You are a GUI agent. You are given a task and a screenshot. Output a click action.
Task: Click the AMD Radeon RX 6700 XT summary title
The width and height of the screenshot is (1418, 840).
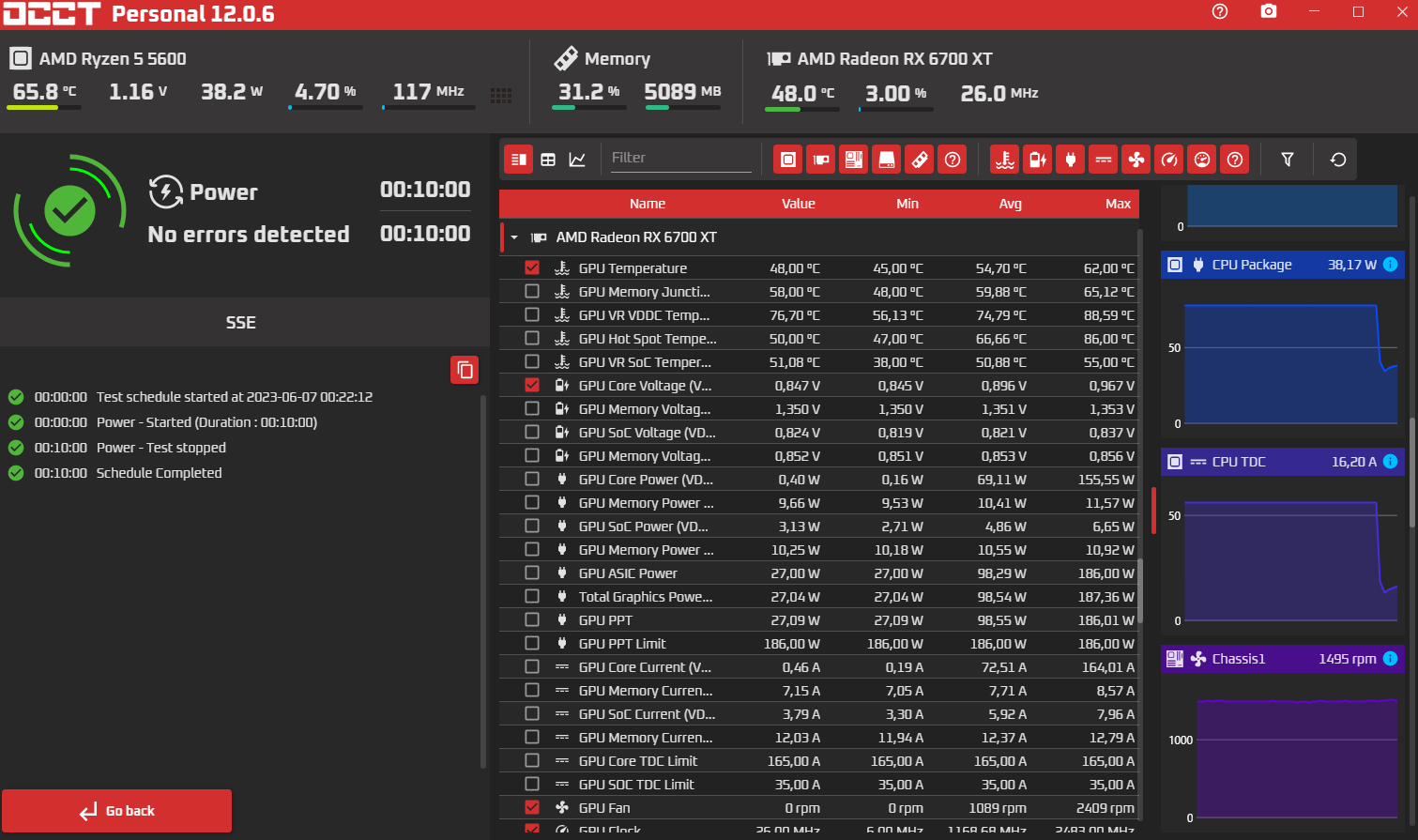click(x=894, y=58)
